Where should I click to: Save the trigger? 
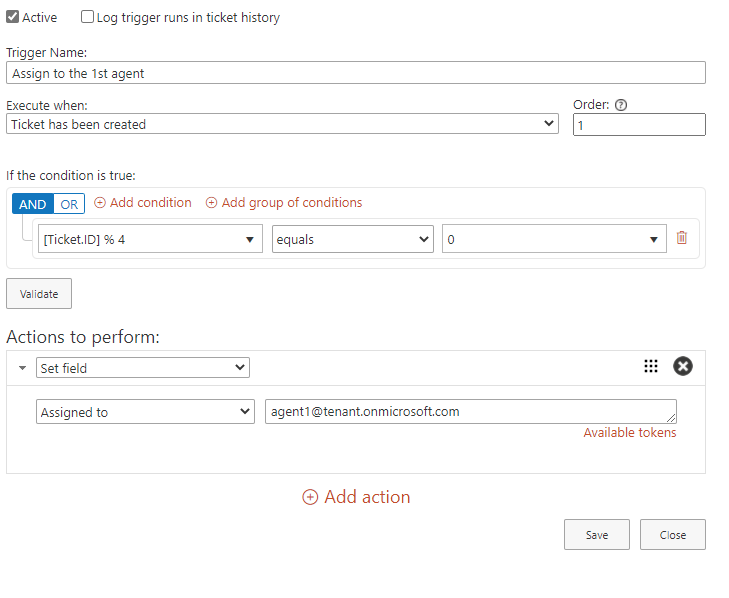(x=597, y=535)
